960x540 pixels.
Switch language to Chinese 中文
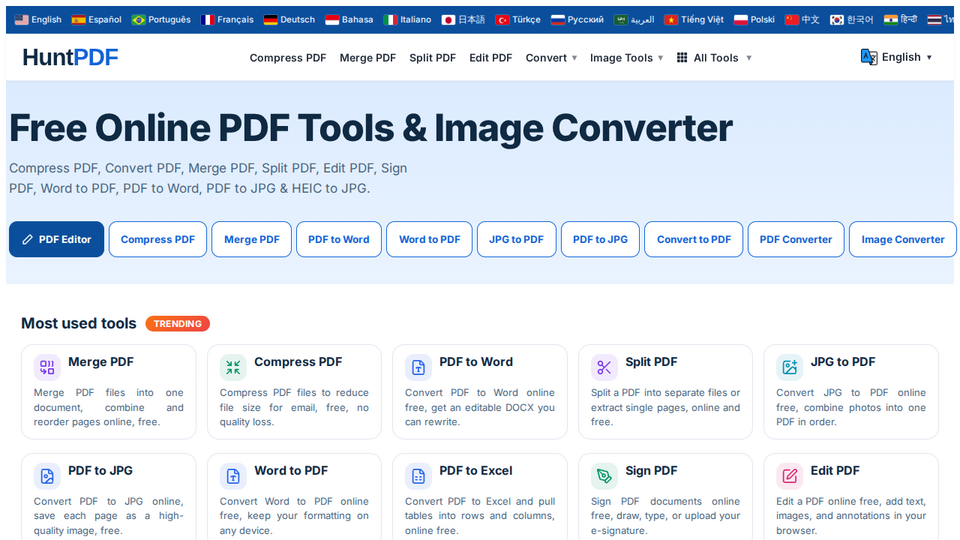802,20
